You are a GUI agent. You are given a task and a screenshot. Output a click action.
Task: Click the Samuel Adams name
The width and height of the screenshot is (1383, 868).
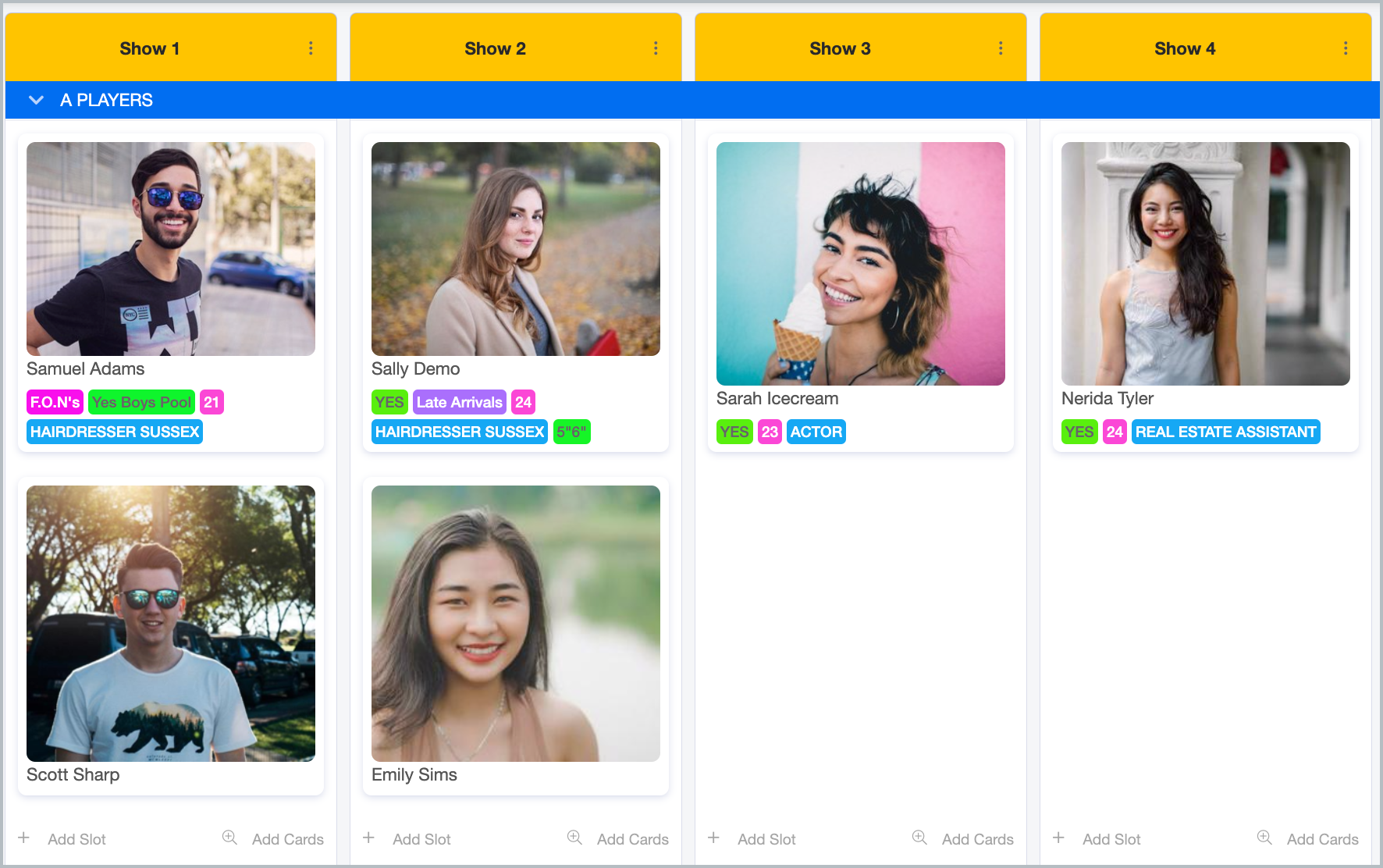pyautogui.click(x=86, y=368)
